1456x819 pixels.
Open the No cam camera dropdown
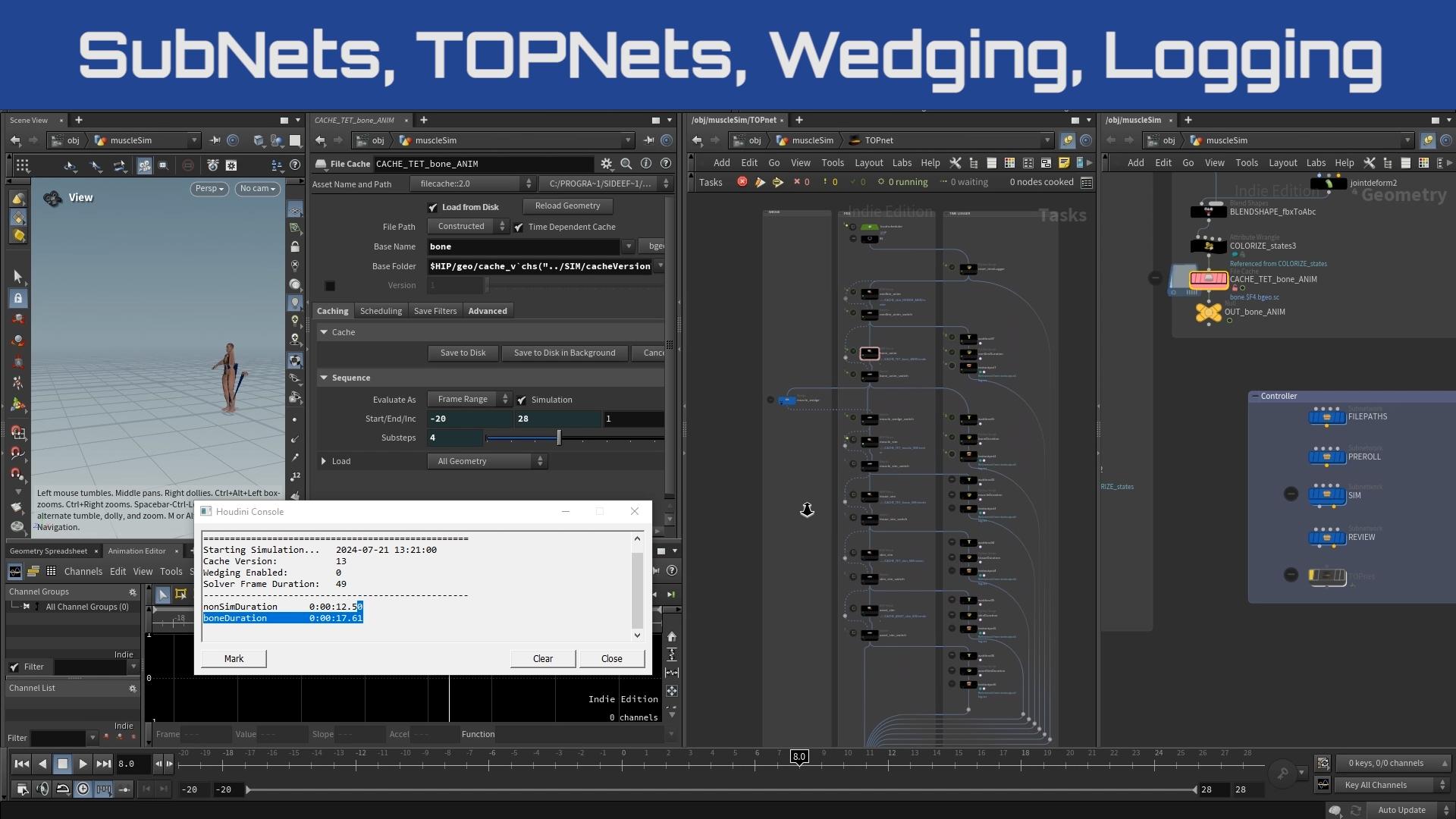pyautogui.click(x=258, y=189)
